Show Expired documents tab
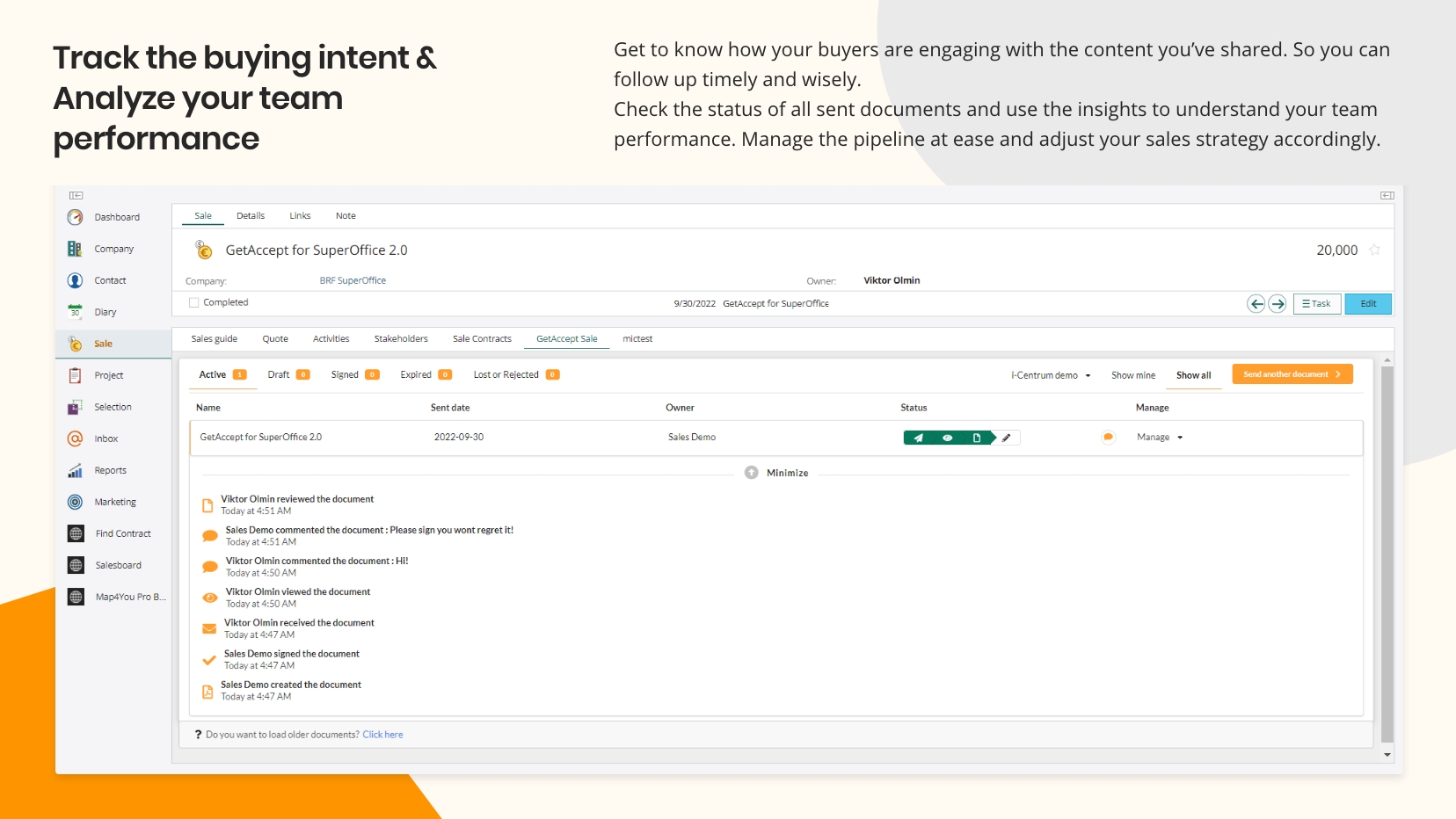The image size is (1456, 819). coord(426,374)
